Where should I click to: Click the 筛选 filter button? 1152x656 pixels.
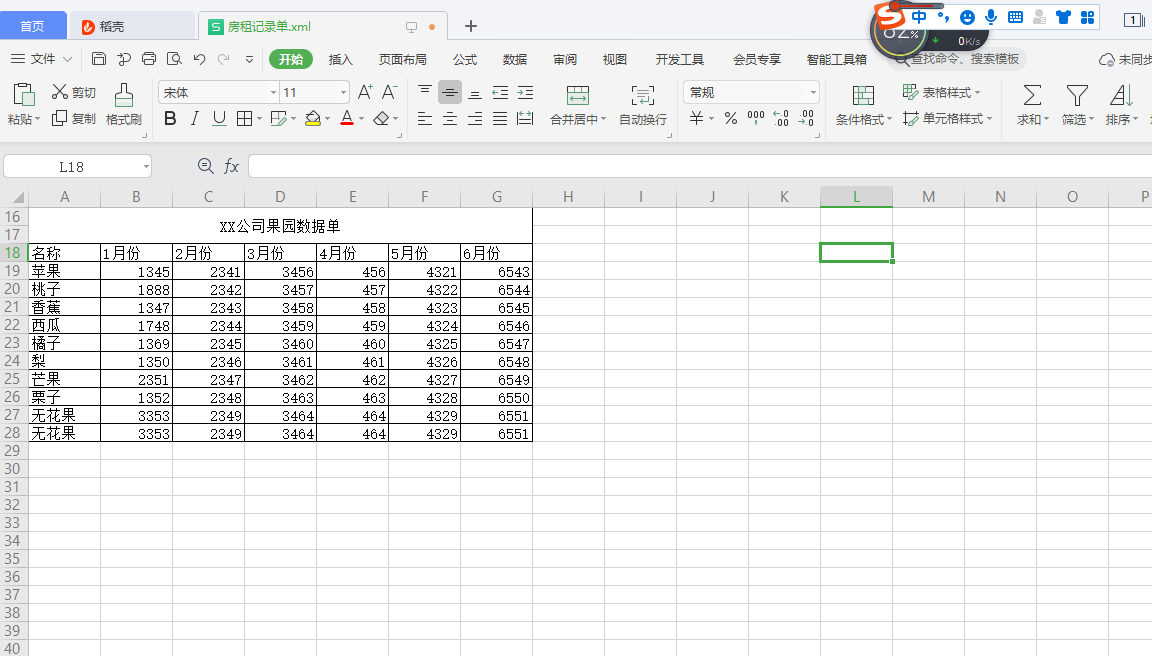(1077, 104)
